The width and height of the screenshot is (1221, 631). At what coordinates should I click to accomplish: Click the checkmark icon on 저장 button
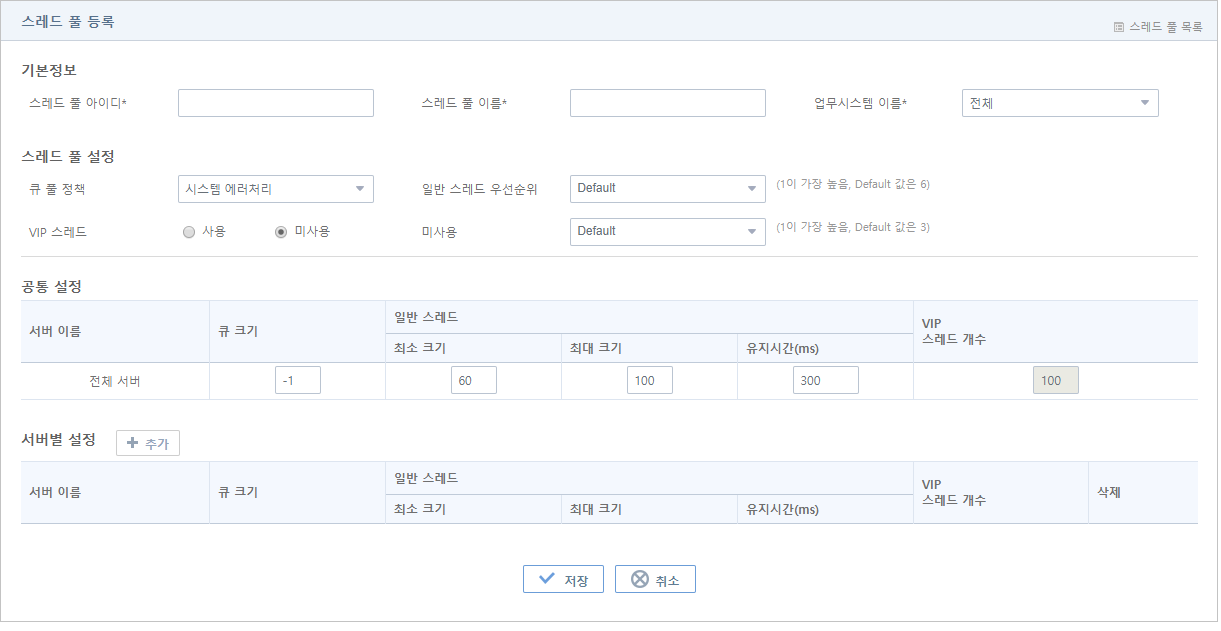click(546, 579)
